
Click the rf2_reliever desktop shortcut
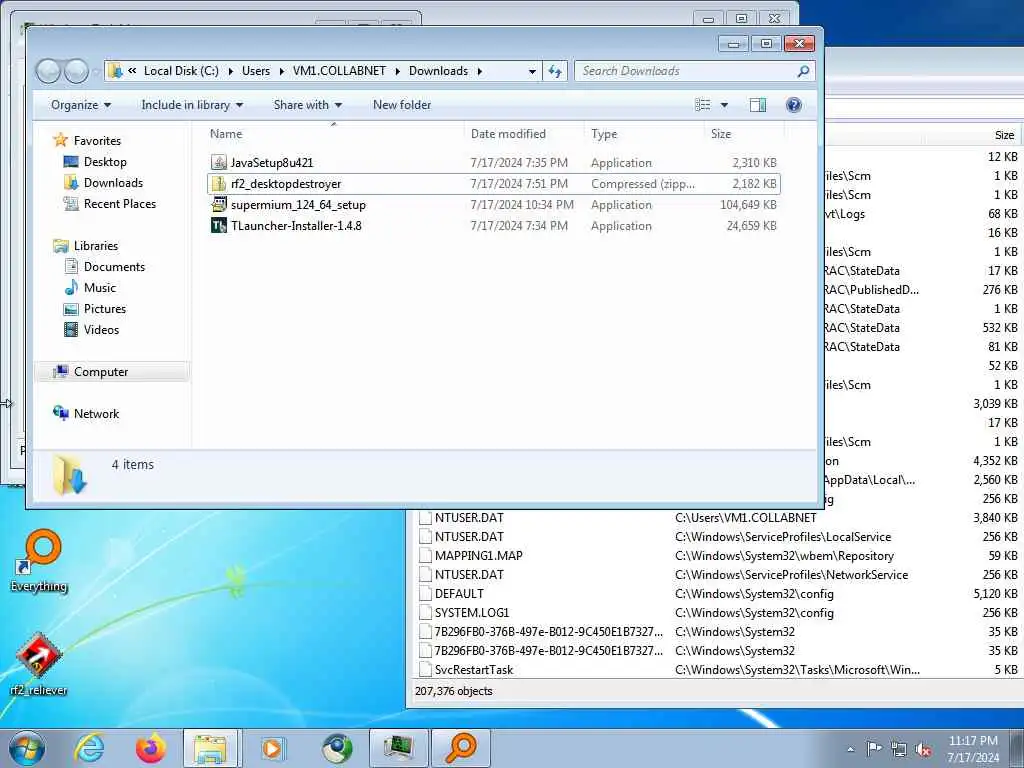39,665
